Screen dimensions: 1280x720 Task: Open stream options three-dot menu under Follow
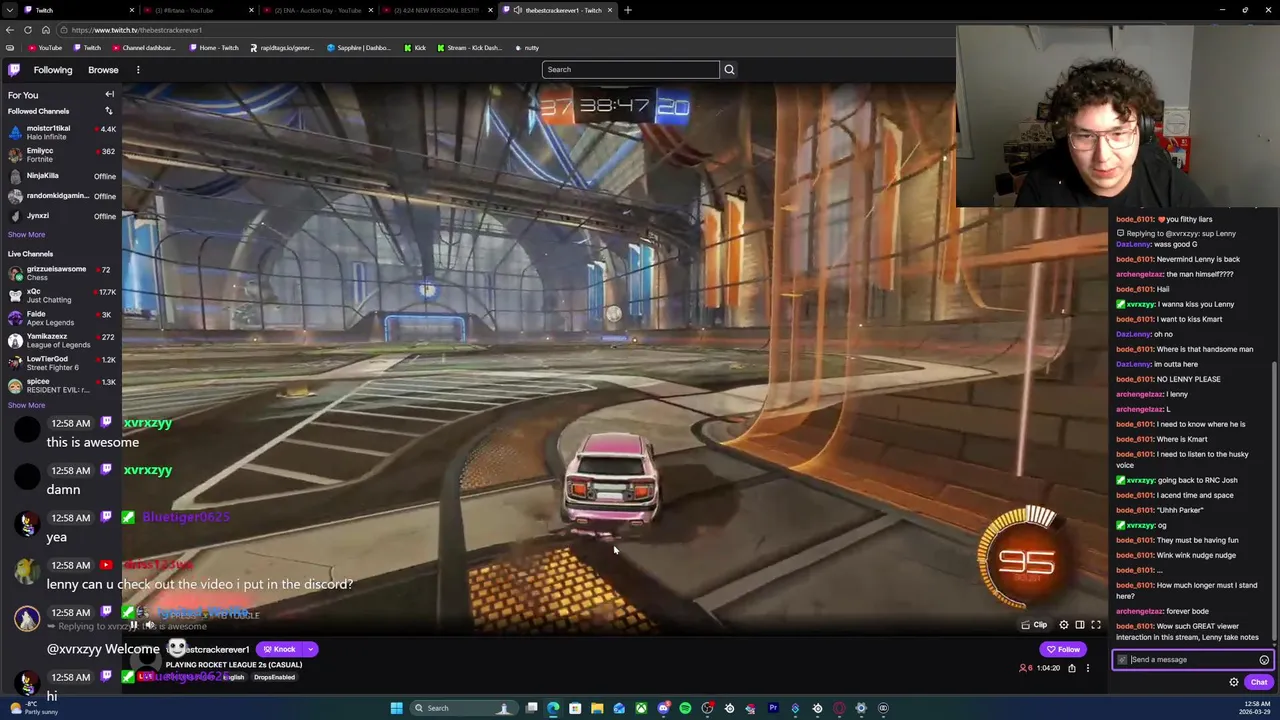point(1088,668)
